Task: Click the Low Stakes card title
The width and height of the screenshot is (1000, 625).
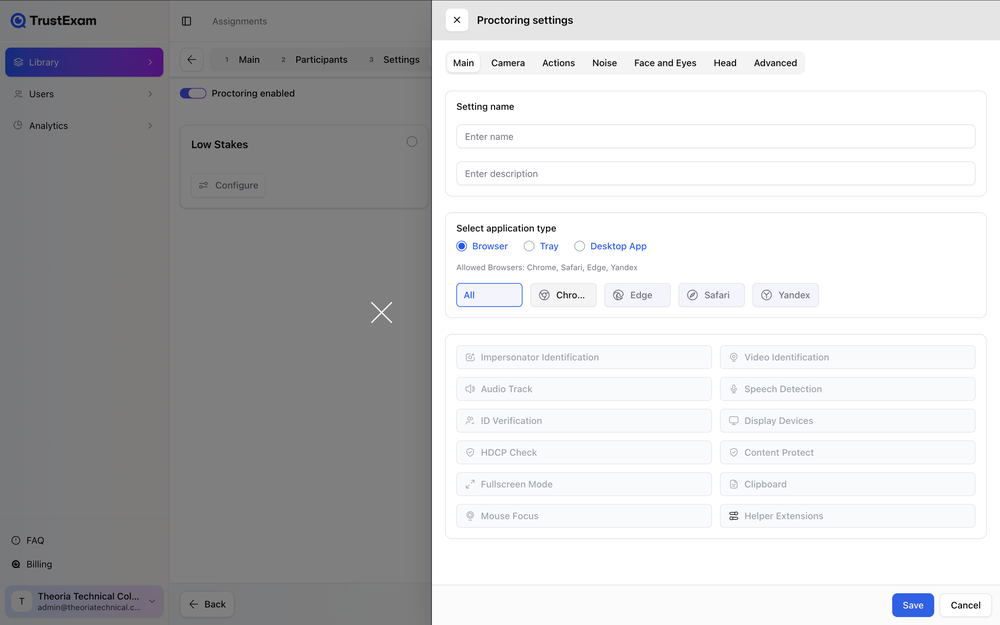Action: [219, 145]
